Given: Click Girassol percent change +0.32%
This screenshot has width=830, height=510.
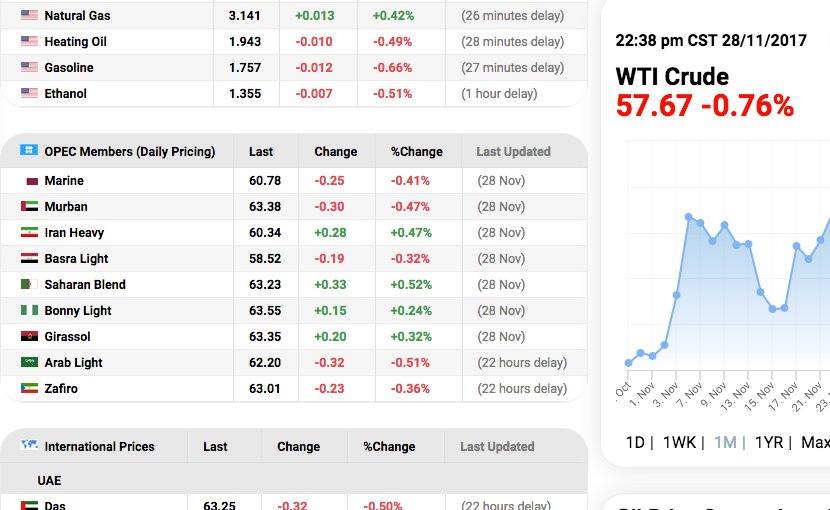Looking at the screenshot, I should tap(411, 336).
